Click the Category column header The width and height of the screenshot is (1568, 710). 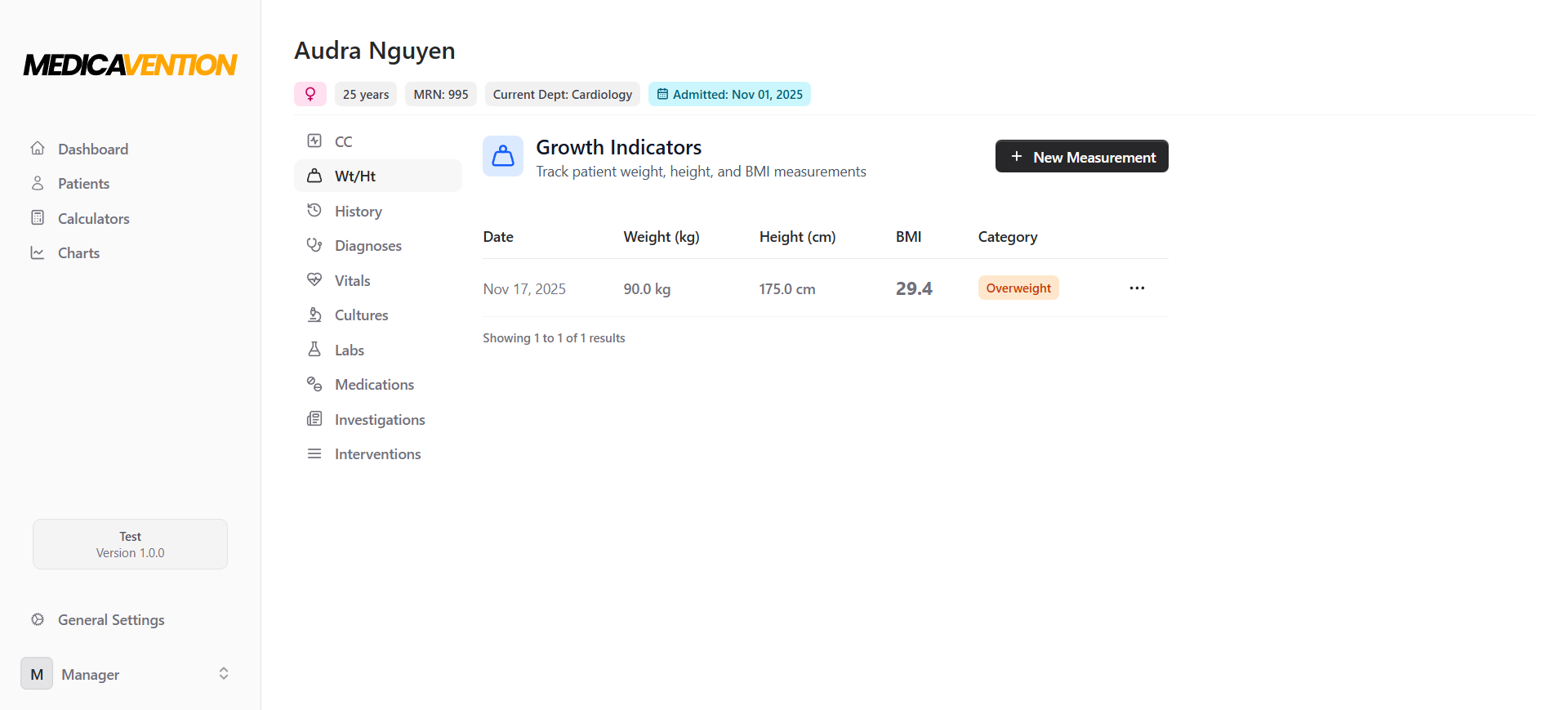pyautogui.click(x=1008, y=236)
